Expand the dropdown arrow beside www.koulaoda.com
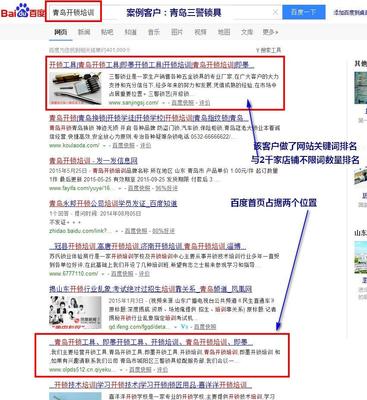Image resolution: width=367 pixels, height=400 pixels. pos(104,146)
